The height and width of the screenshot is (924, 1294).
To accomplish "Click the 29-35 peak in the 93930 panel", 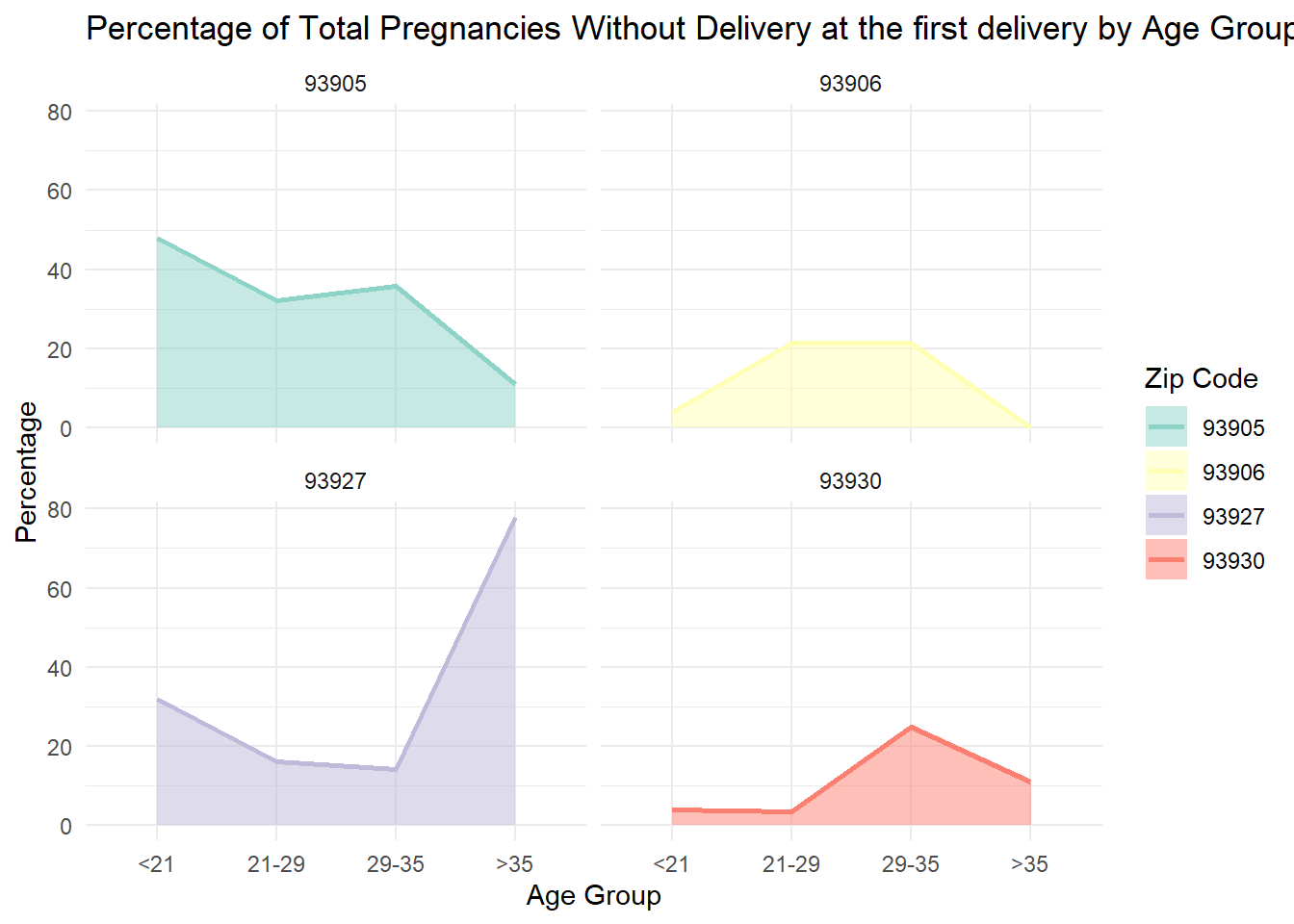I will (911, 727).
